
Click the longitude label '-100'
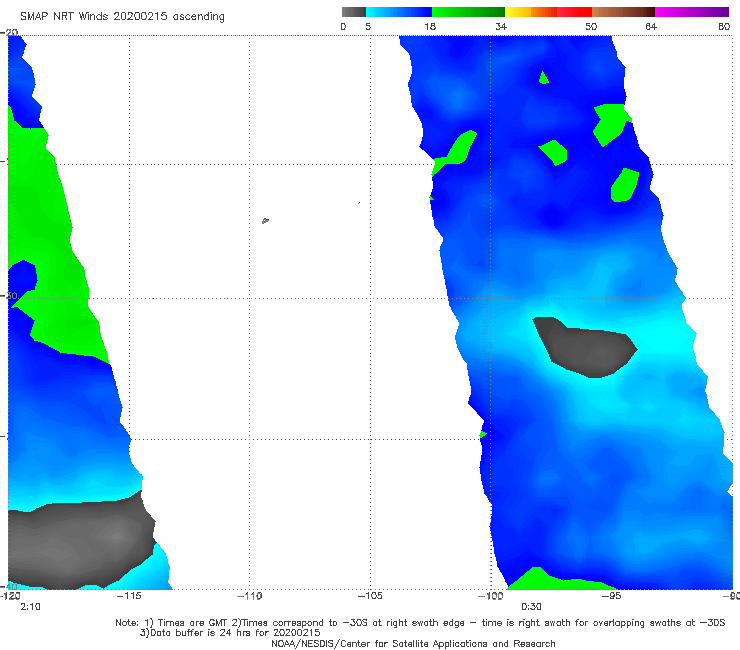tap(490, 596)
